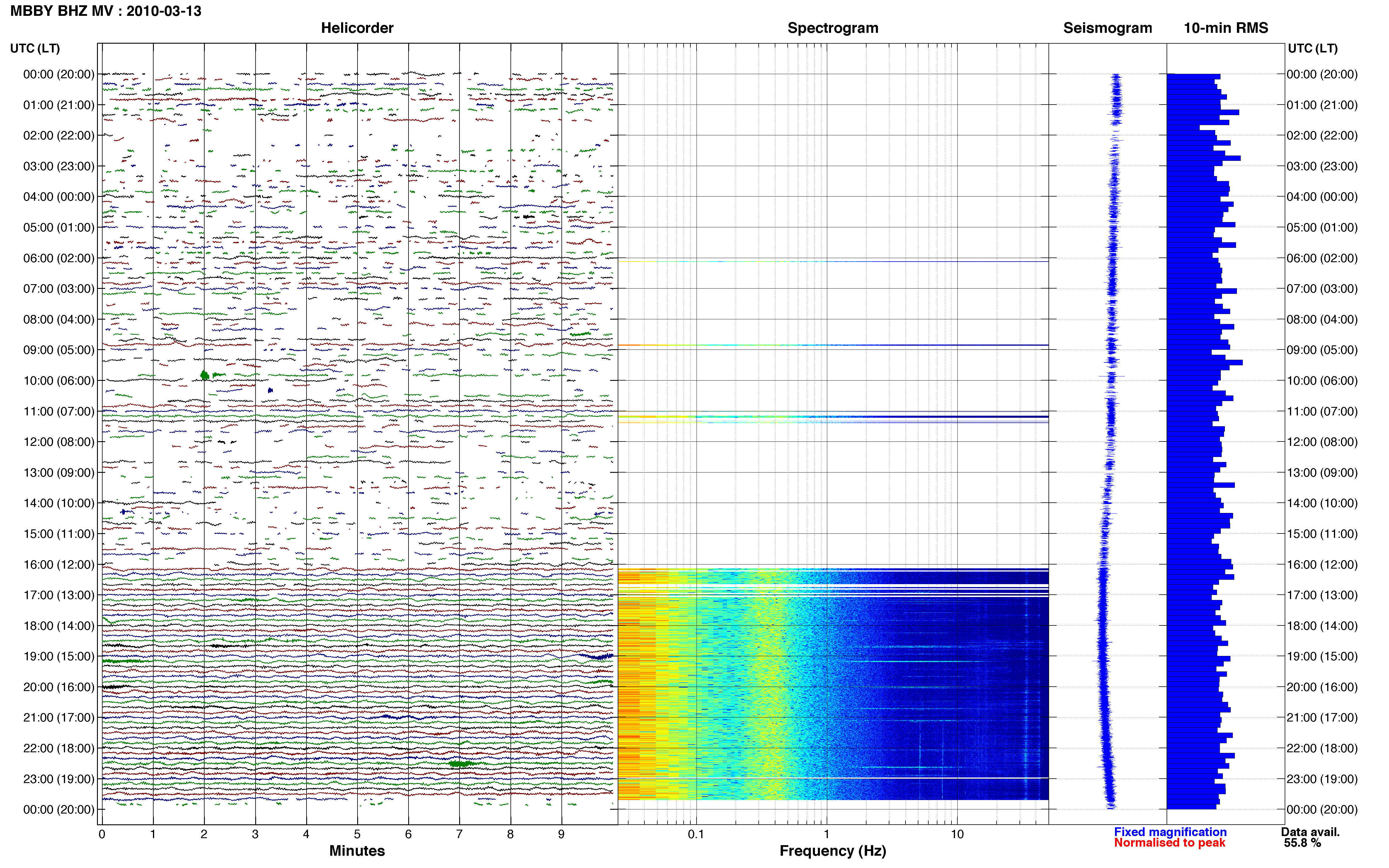The height and width of the screenshot is (868, 1389).
Task: Click the left '06:00 (02:00)' time label
Action: click(59, 258)
